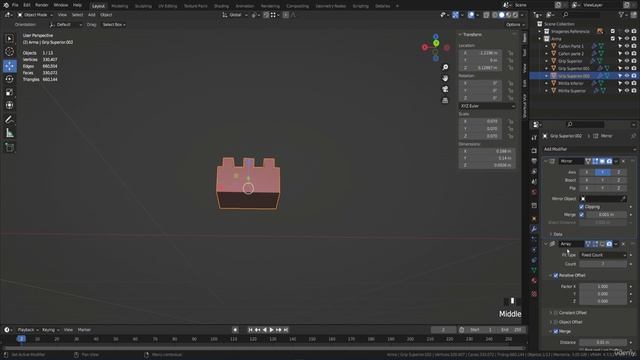Toggle Array modifier Merge checkbox
Viewport: 640px width, 360px height.
(x=556, y=331)
